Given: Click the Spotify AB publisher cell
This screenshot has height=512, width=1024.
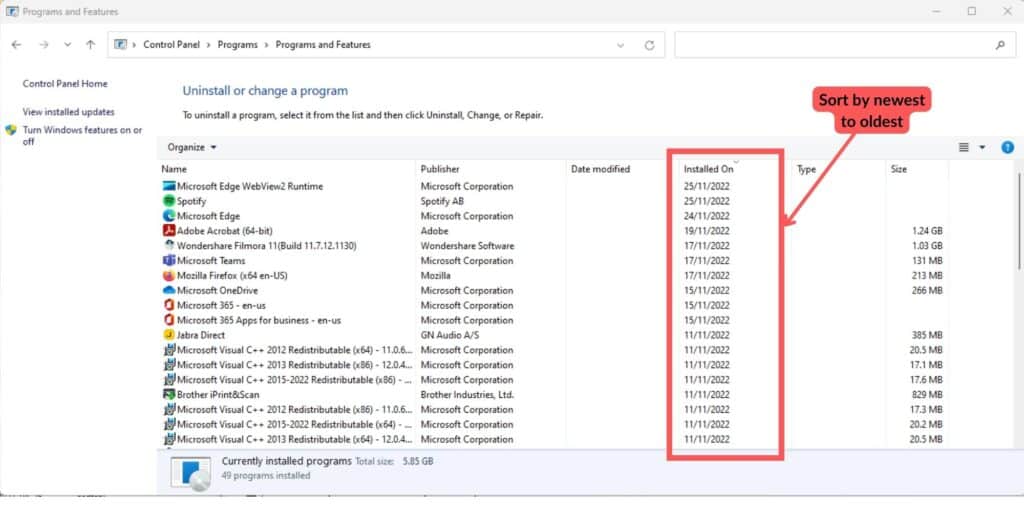Looking at the screenshot, I should tap(442, 201).
